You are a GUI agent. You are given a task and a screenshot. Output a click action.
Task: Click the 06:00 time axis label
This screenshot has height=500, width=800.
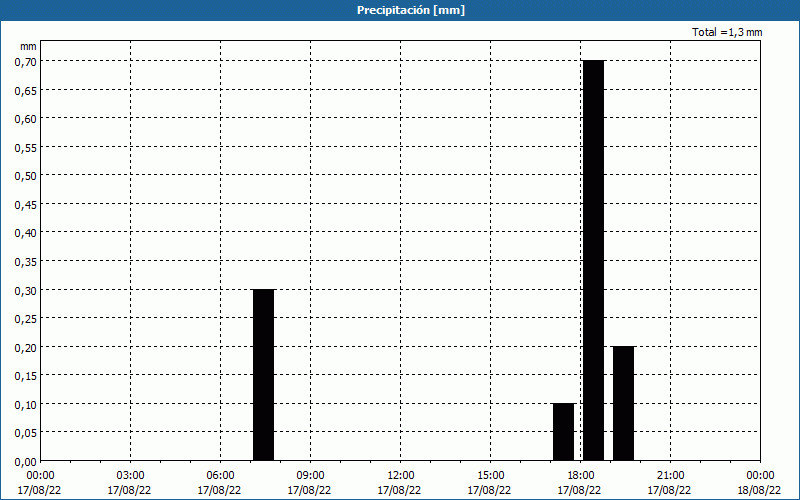point(220,476)
